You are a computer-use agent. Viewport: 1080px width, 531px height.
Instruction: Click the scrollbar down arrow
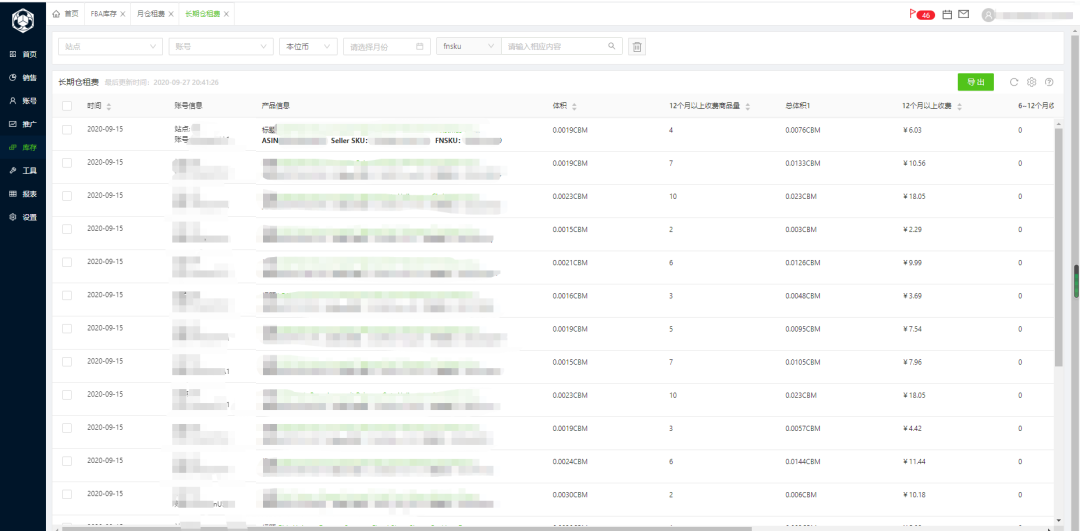point(1058,519)
